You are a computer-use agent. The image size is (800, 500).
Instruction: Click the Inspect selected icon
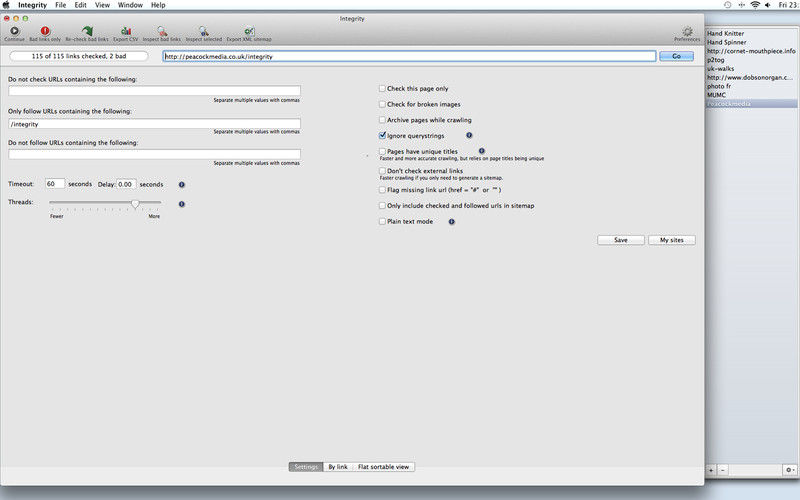coord(204,32)
